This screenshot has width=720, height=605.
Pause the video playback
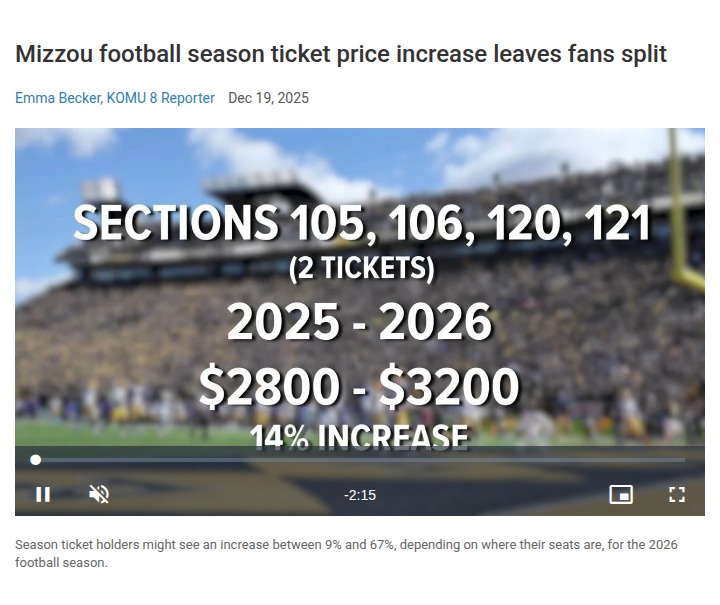(43, 494)
